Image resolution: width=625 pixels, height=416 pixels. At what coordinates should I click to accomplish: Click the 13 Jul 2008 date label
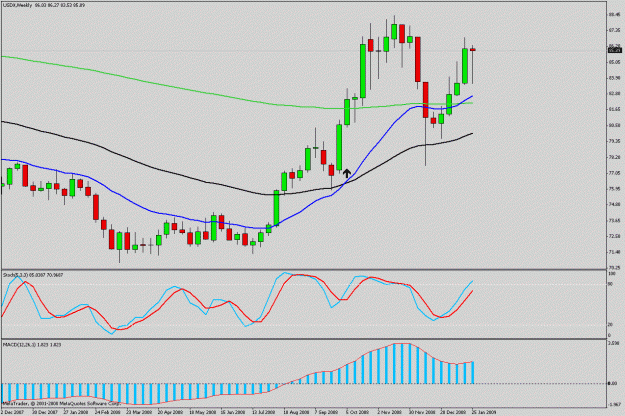pos(263,412)
